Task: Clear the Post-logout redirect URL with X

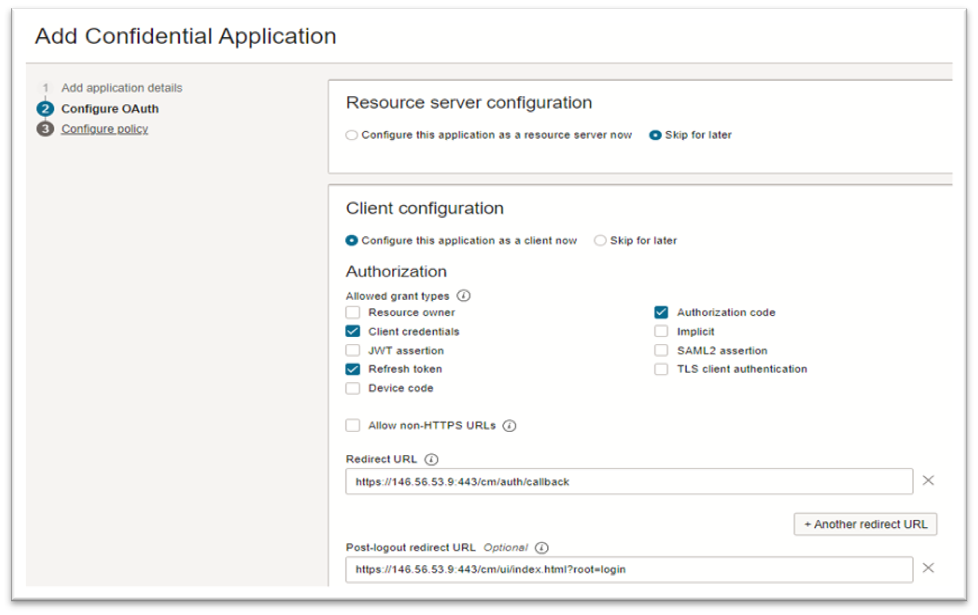Action: pos(928,568)
